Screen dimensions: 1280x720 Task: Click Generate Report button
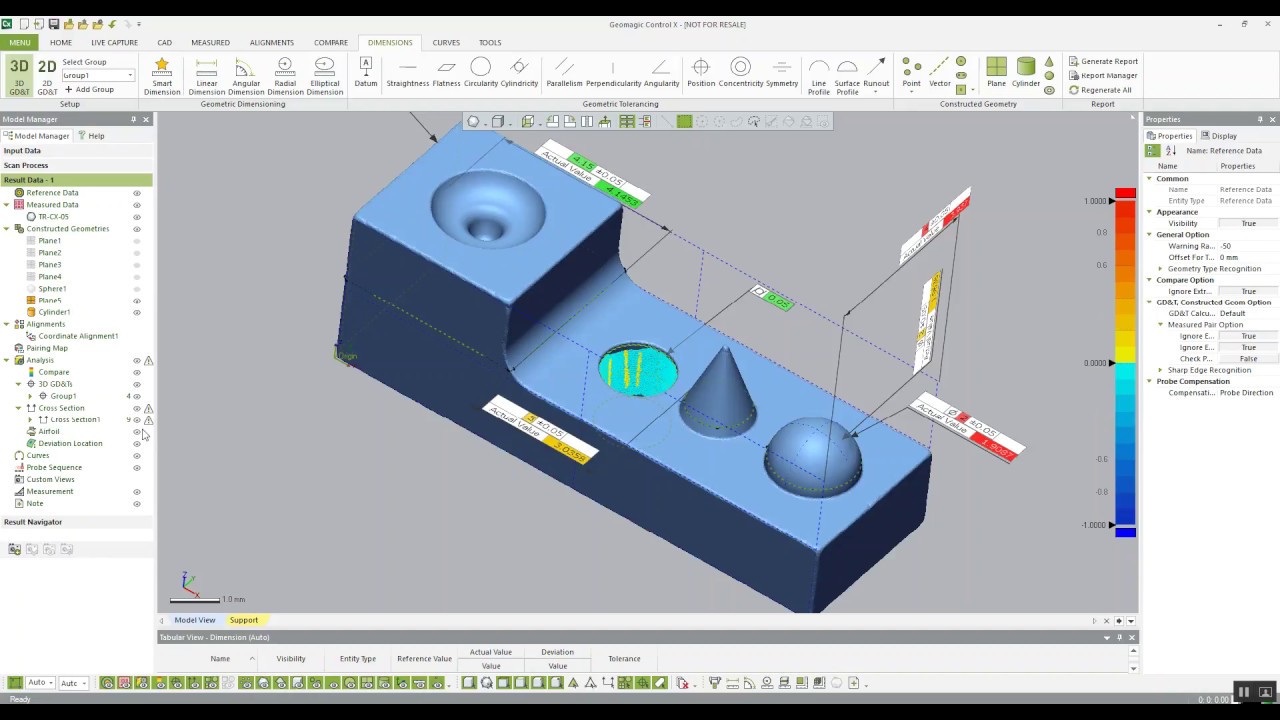click(x=1103, y=61)
